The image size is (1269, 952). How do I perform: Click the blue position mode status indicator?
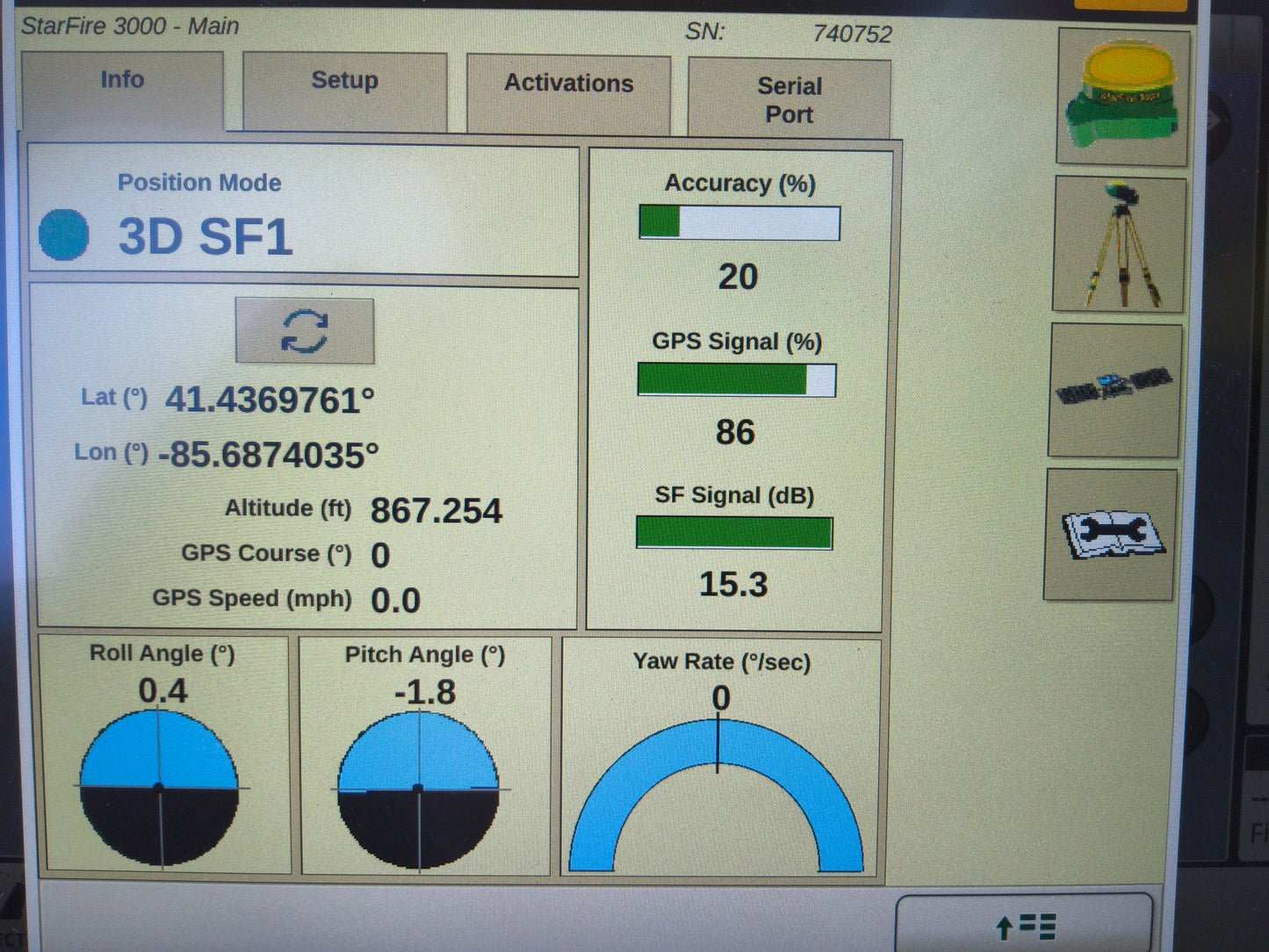tap(64, 235)
